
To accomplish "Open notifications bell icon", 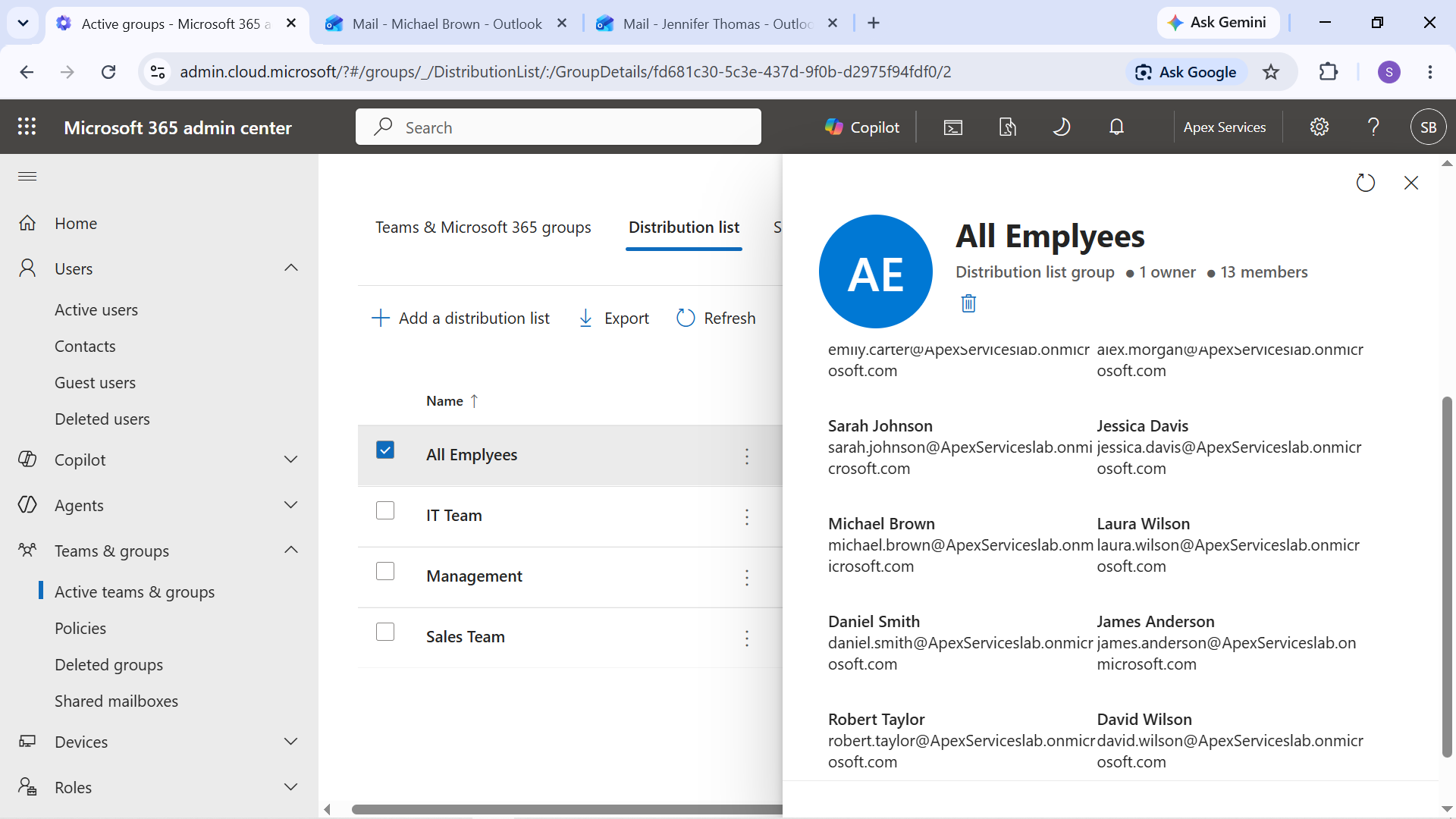I will pyautogui.click(x=1116, y=127).
